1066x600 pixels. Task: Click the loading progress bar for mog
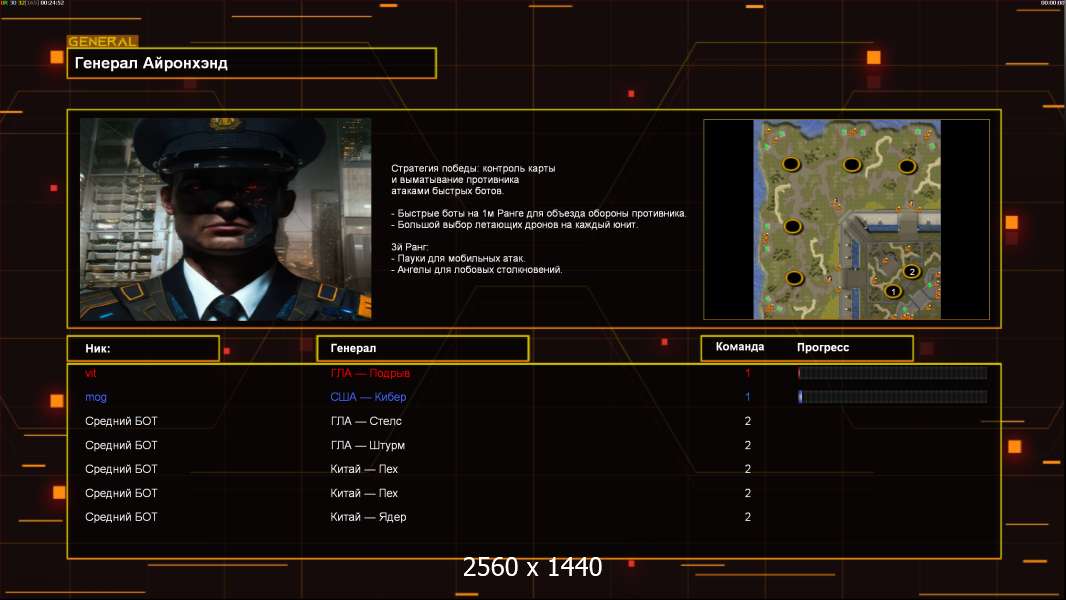pos(893,397)
